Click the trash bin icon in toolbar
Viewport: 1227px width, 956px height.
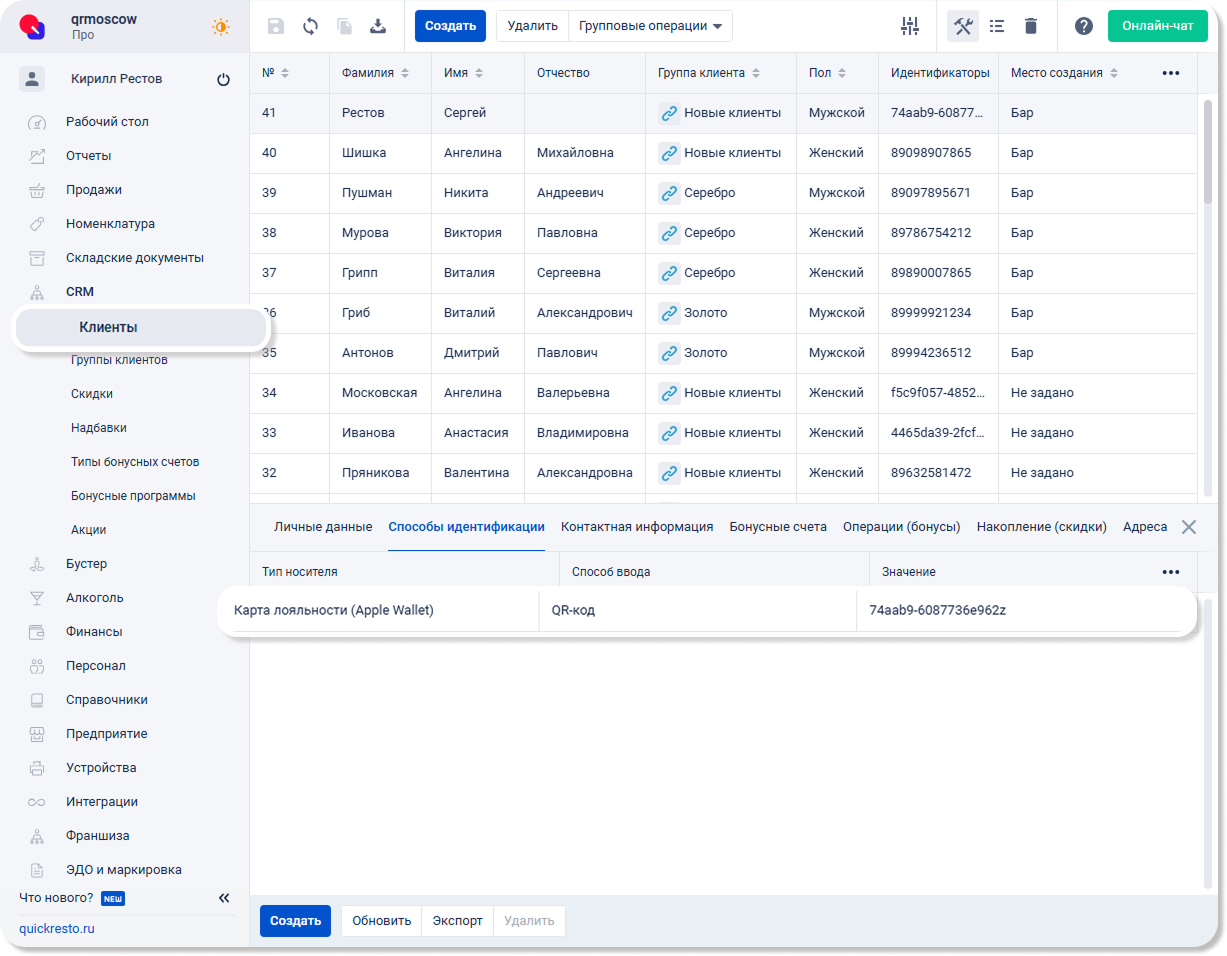[1031, 26]
